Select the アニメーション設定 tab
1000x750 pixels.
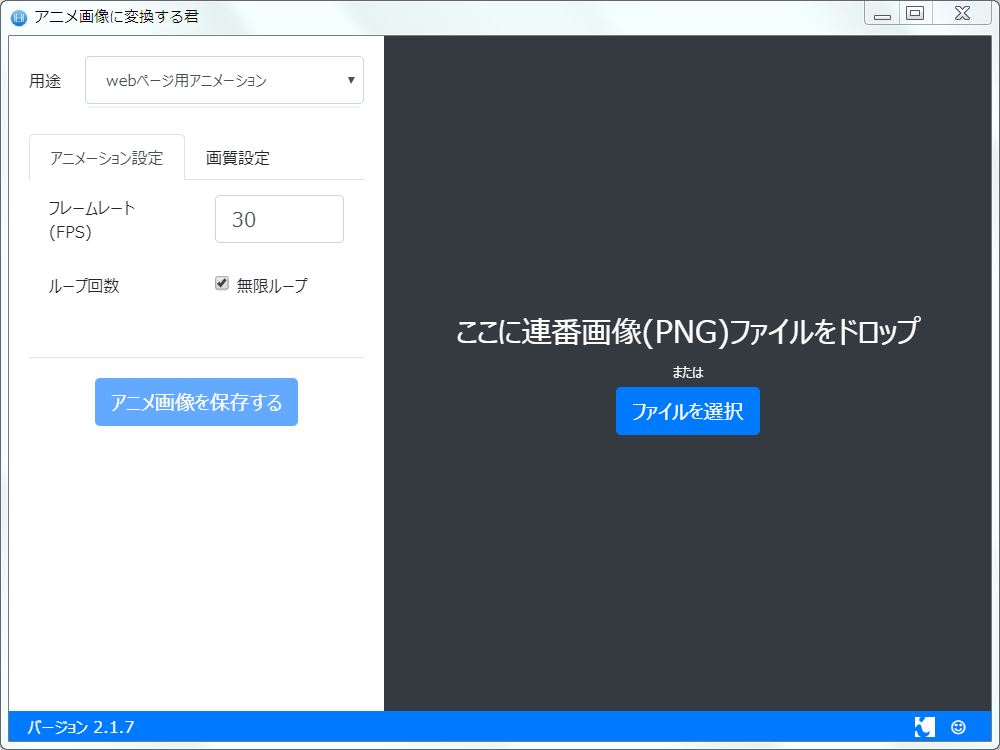pyautogui.click(x=107, y=158)
